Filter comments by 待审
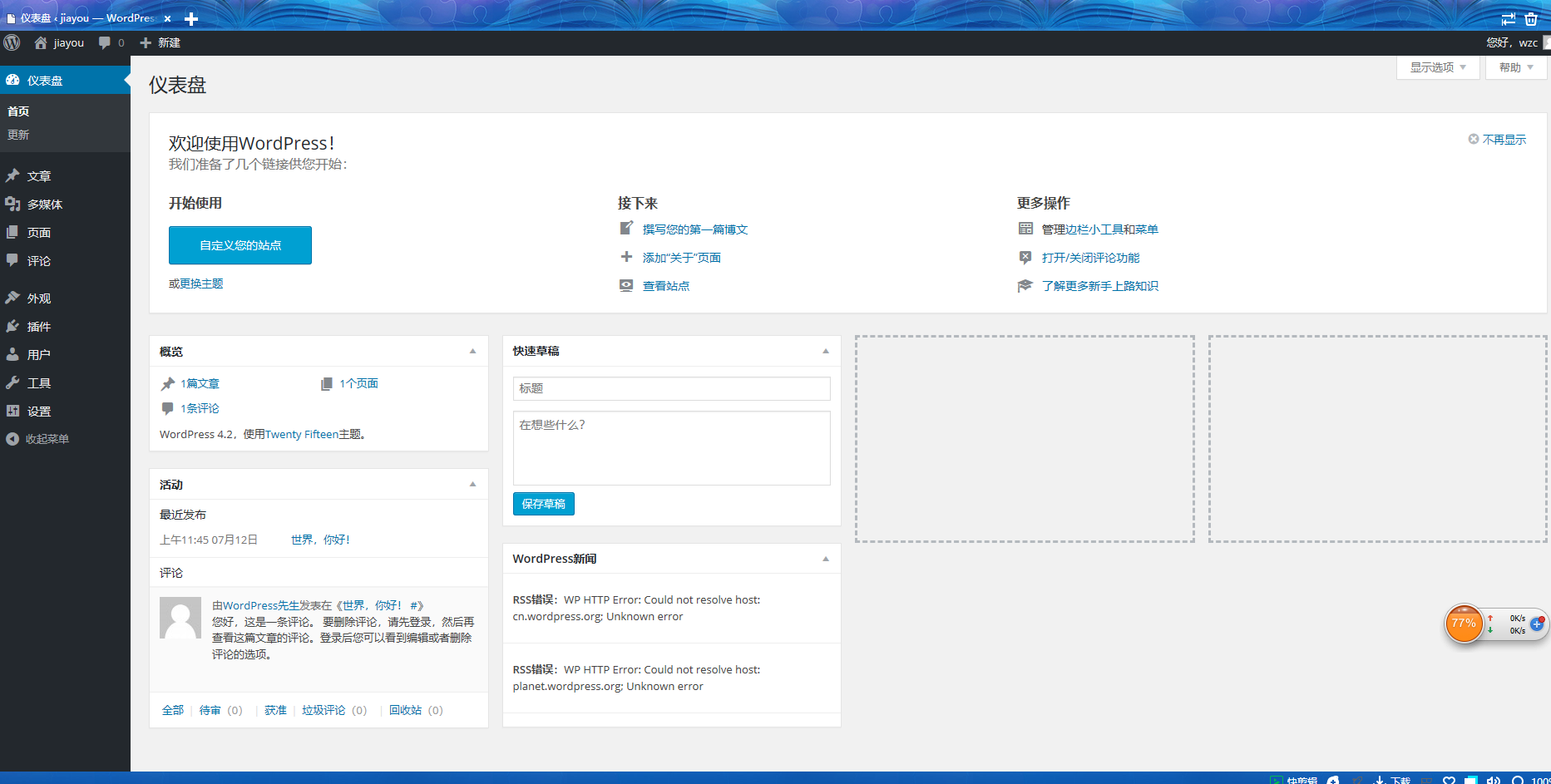 (x=210, y=710)
